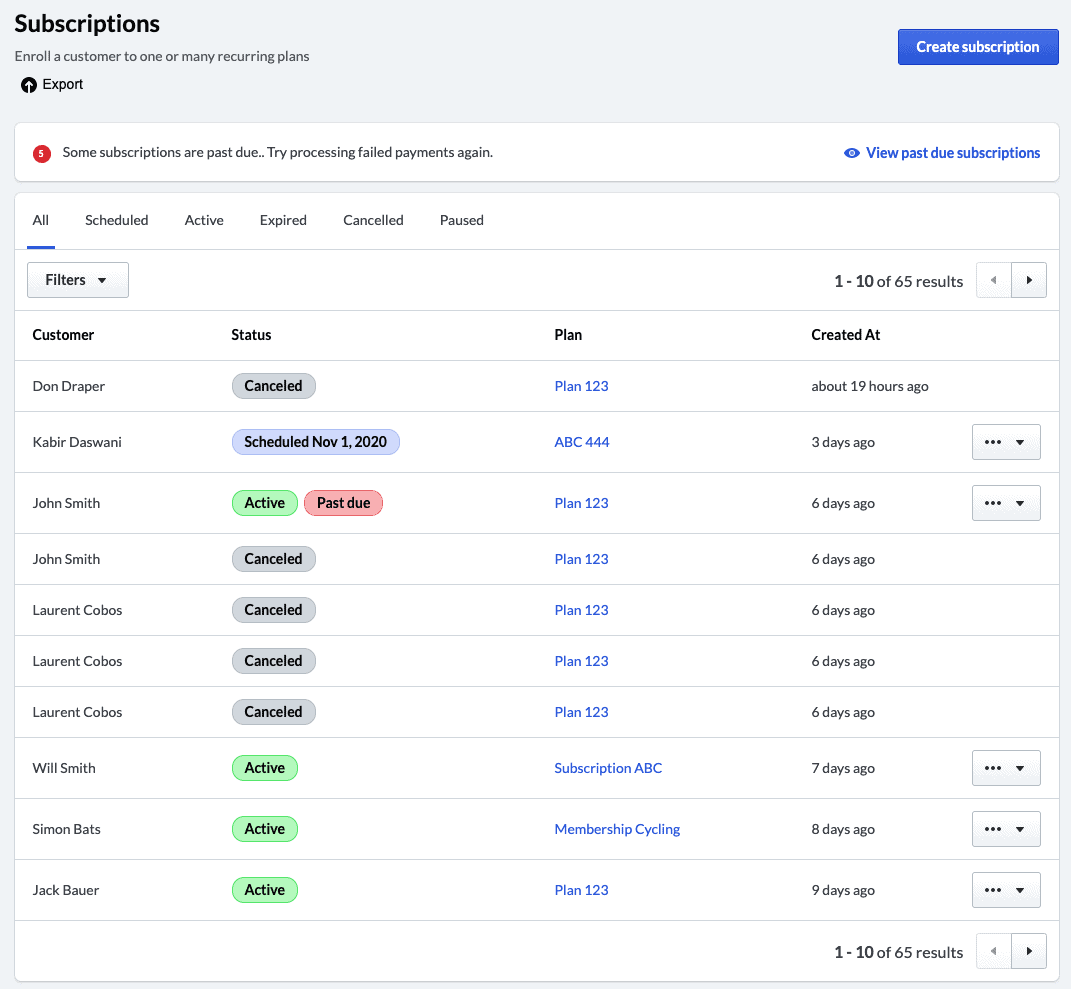This screenshot has width=1071, height=989.
Task: Open actions menu for Simon Bats
Action: point(1005,829)
